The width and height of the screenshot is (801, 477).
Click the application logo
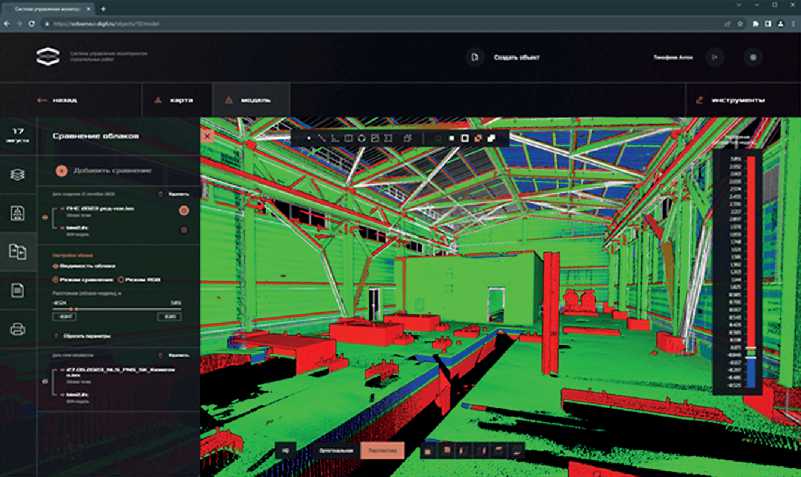click(48, 56)
